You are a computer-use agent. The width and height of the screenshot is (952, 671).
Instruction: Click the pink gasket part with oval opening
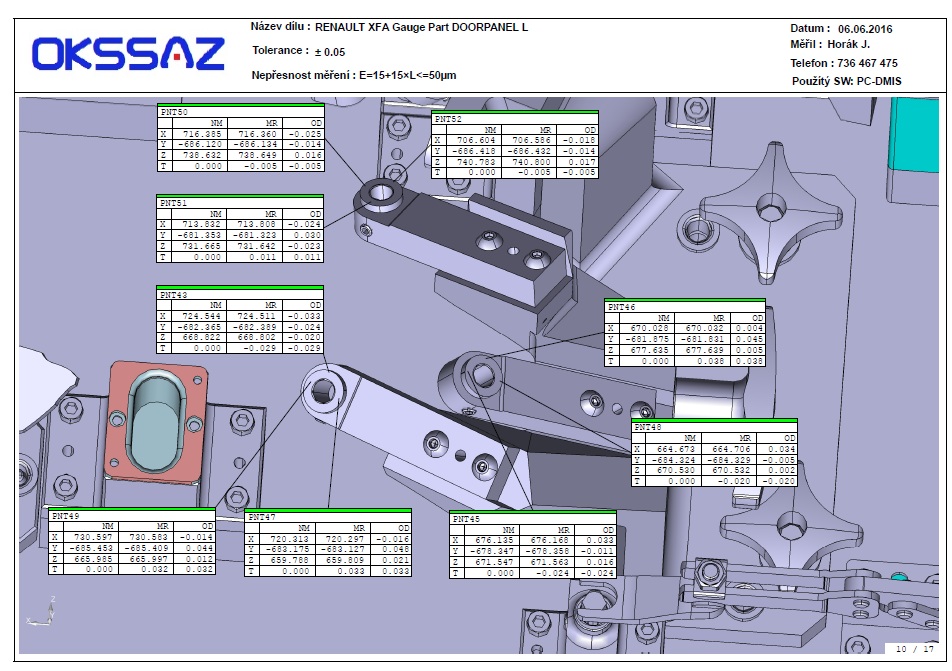(x=157, y=421)
